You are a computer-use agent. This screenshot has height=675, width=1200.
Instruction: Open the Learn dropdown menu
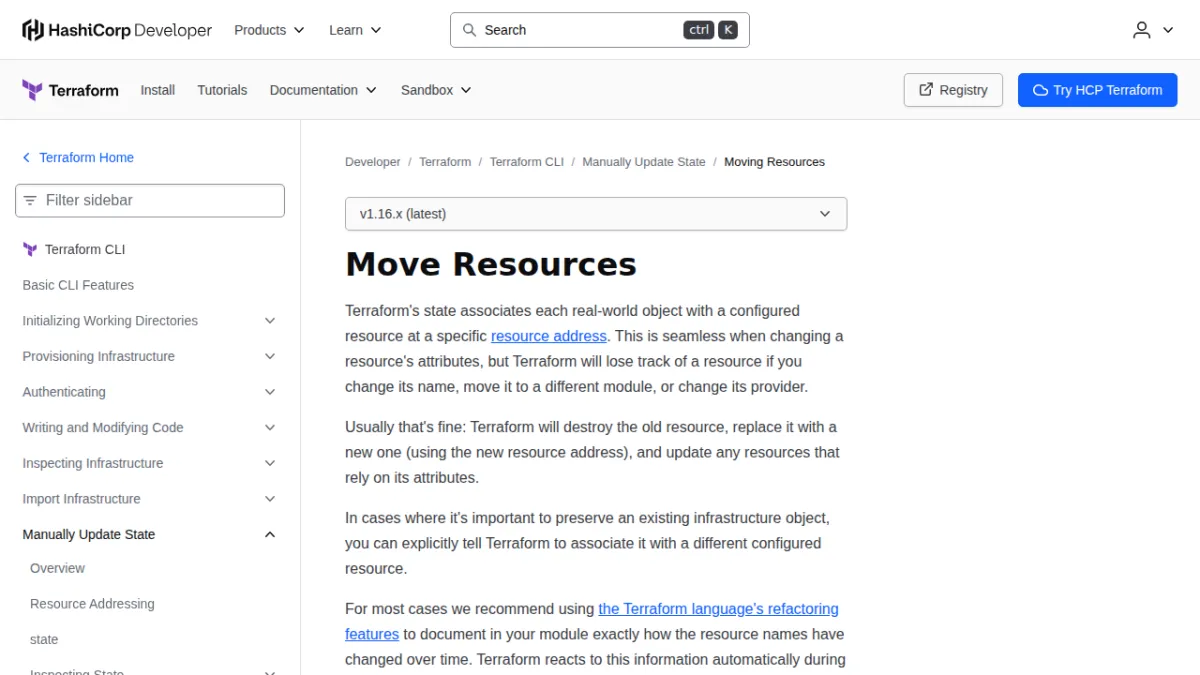(x=355, y=30)
